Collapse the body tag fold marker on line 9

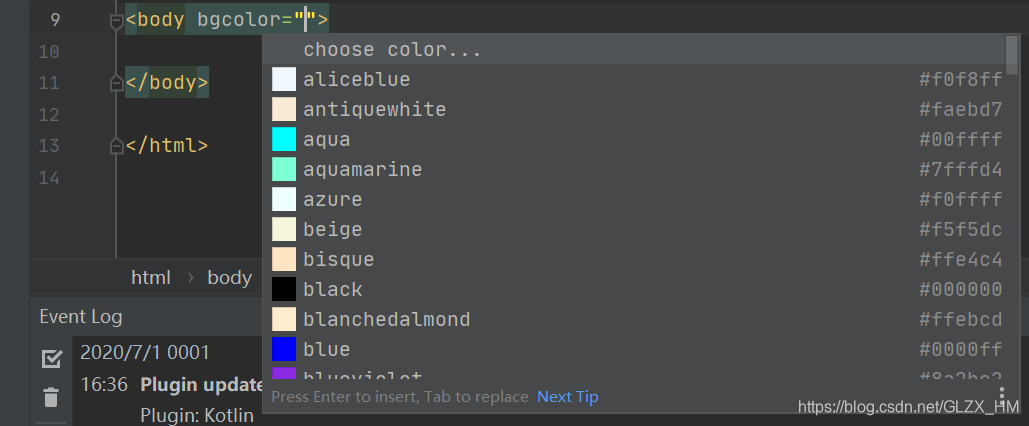coord(117,22)
